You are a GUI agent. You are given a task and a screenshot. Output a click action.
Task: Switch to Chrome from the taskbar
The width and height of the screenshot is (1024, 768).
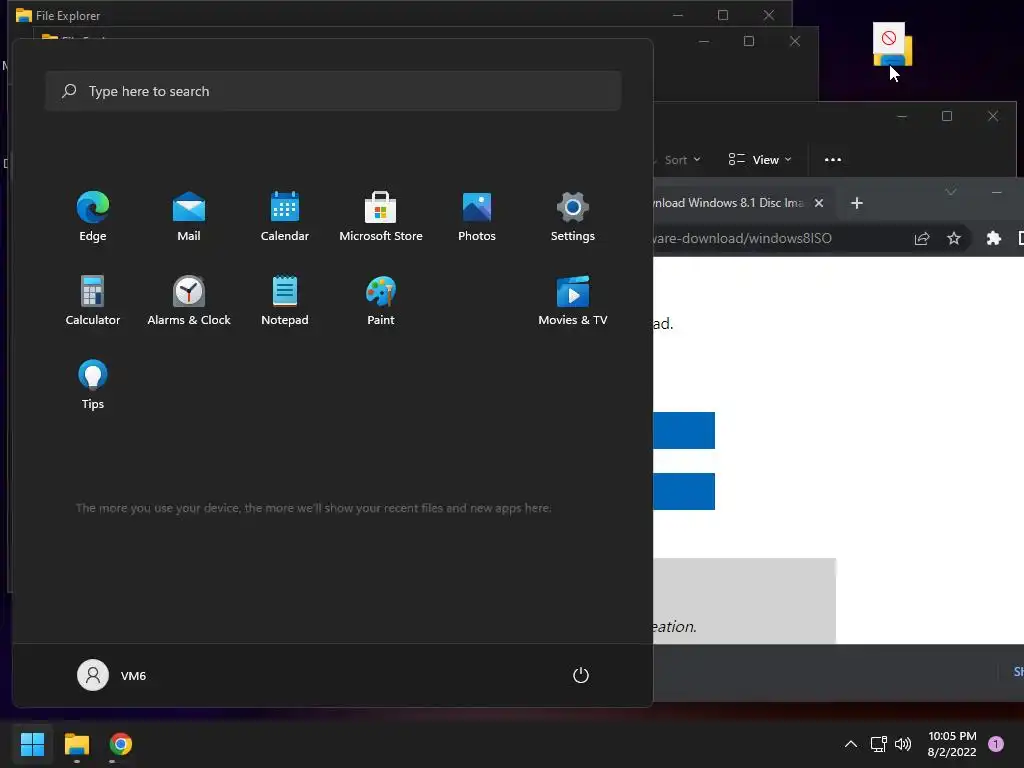[x=121, y=744]
